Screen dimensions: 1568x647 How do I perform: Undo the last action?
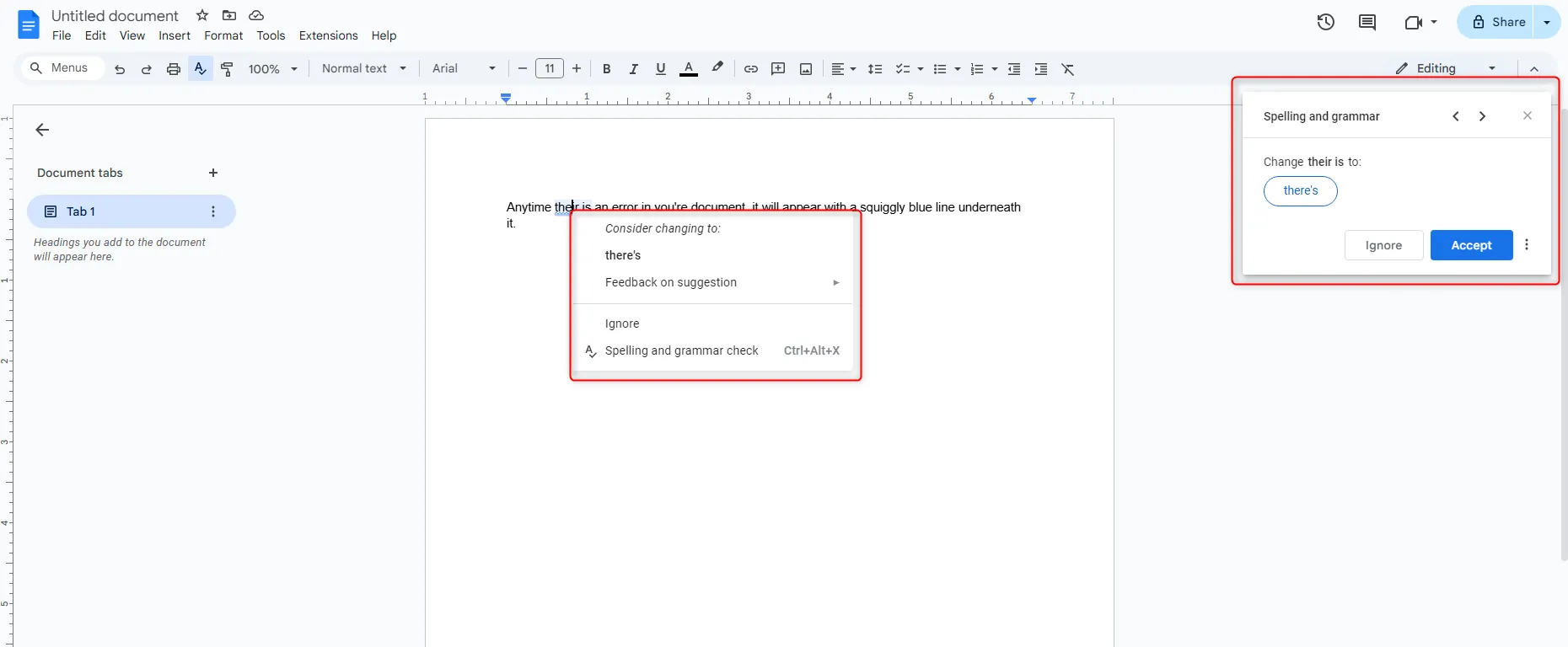[120, 69]
